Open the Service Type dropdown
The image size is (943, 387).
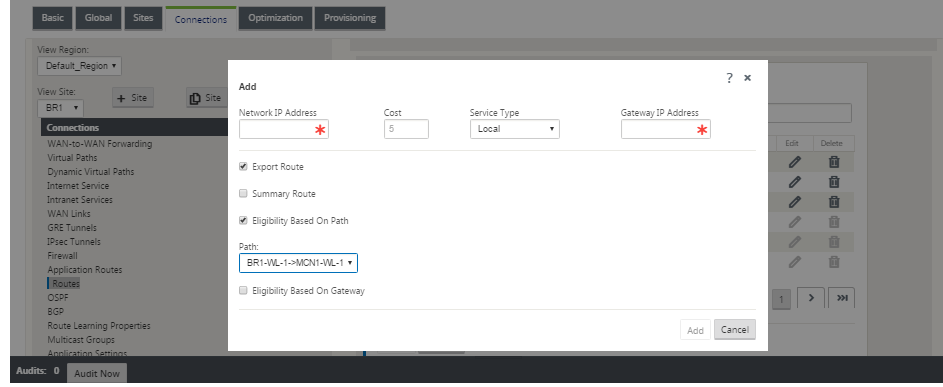[515, 129]
